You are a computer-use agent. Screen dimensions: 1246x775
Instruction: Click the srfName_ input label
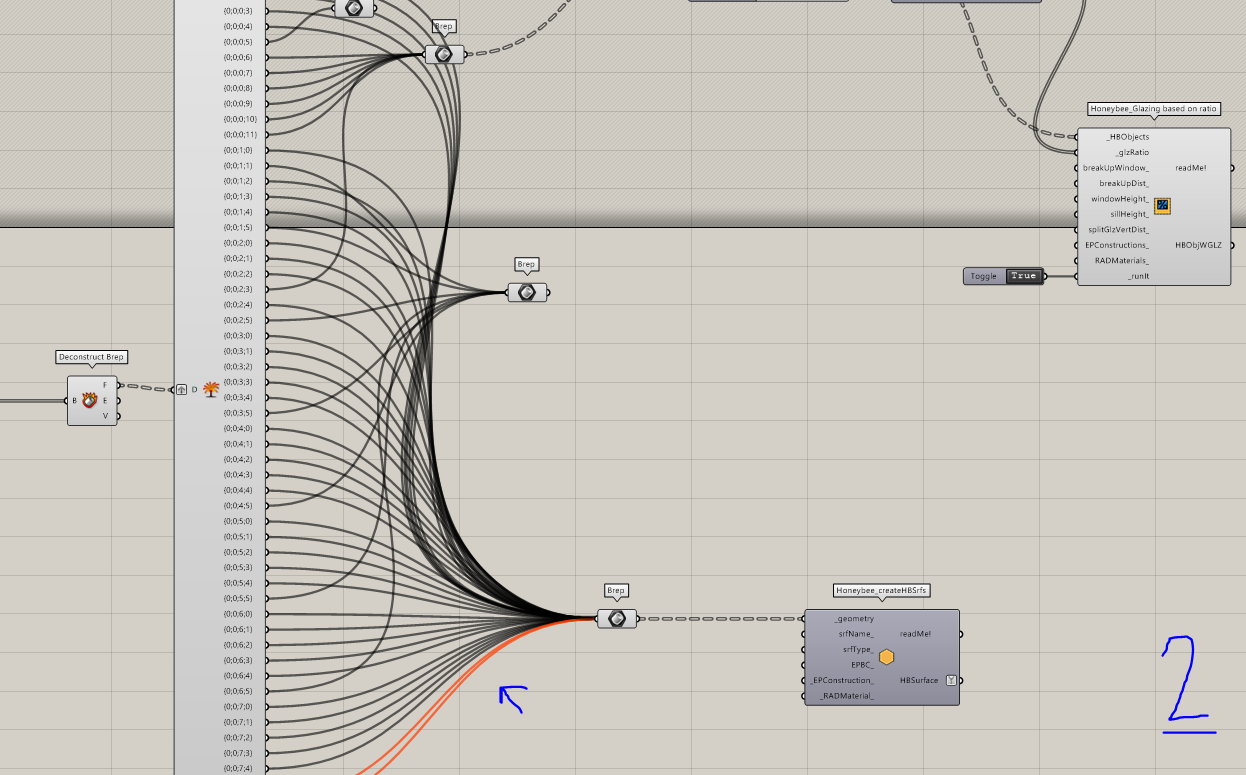(856, 634)
